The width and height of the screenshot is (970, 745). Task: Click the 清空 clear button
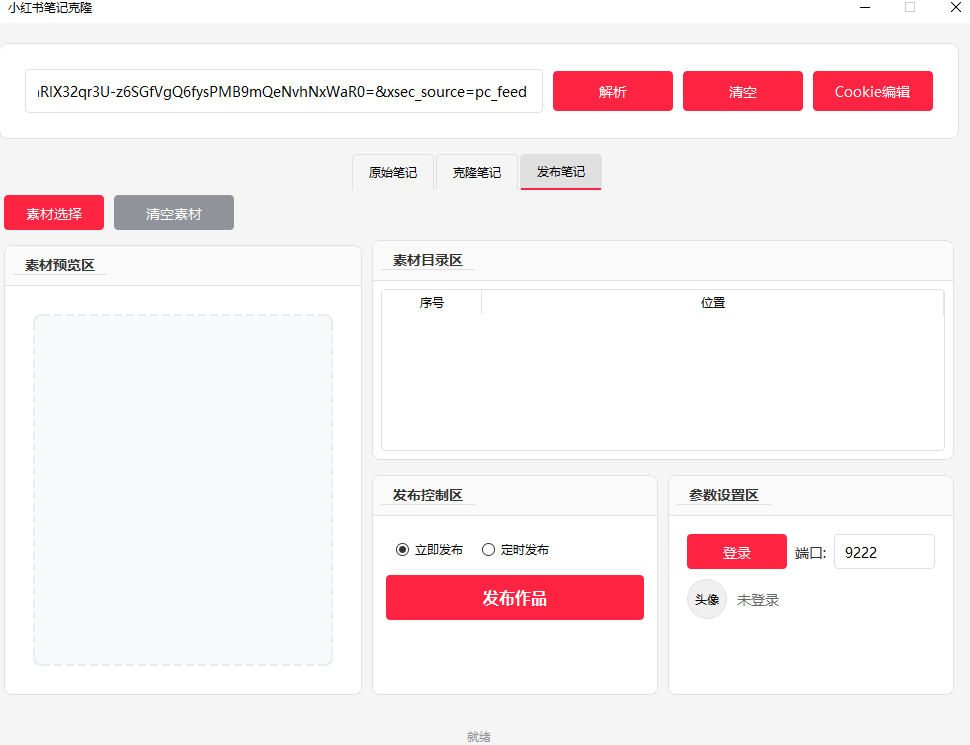point(742,91)
